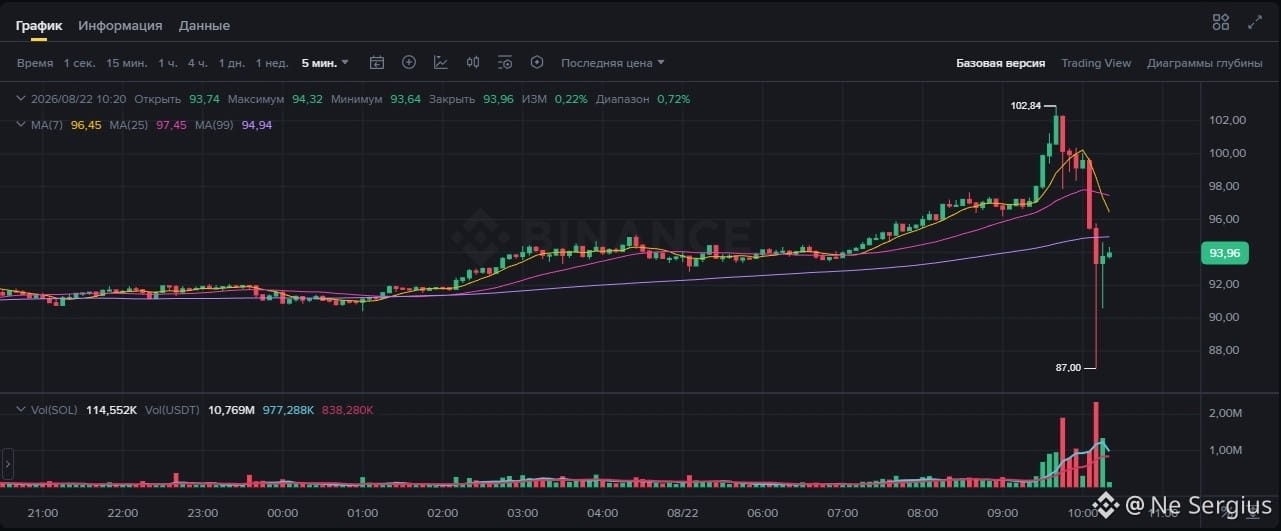Click the 08/22 date marker on time axis
The image size is (1281, 531).
pyautogui.click(x=682, y=513)
